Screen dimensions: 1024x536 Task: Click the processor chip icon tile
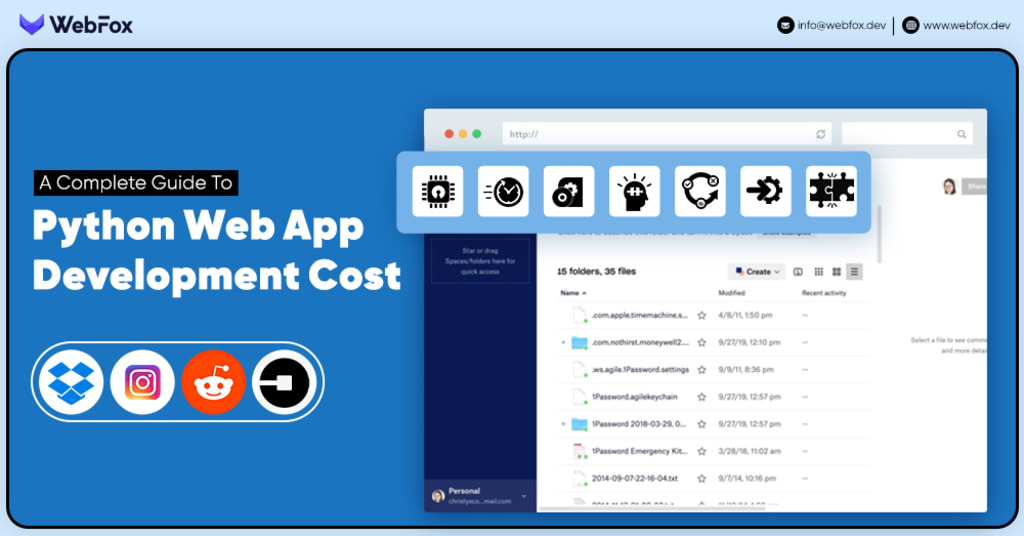[438, 191]
